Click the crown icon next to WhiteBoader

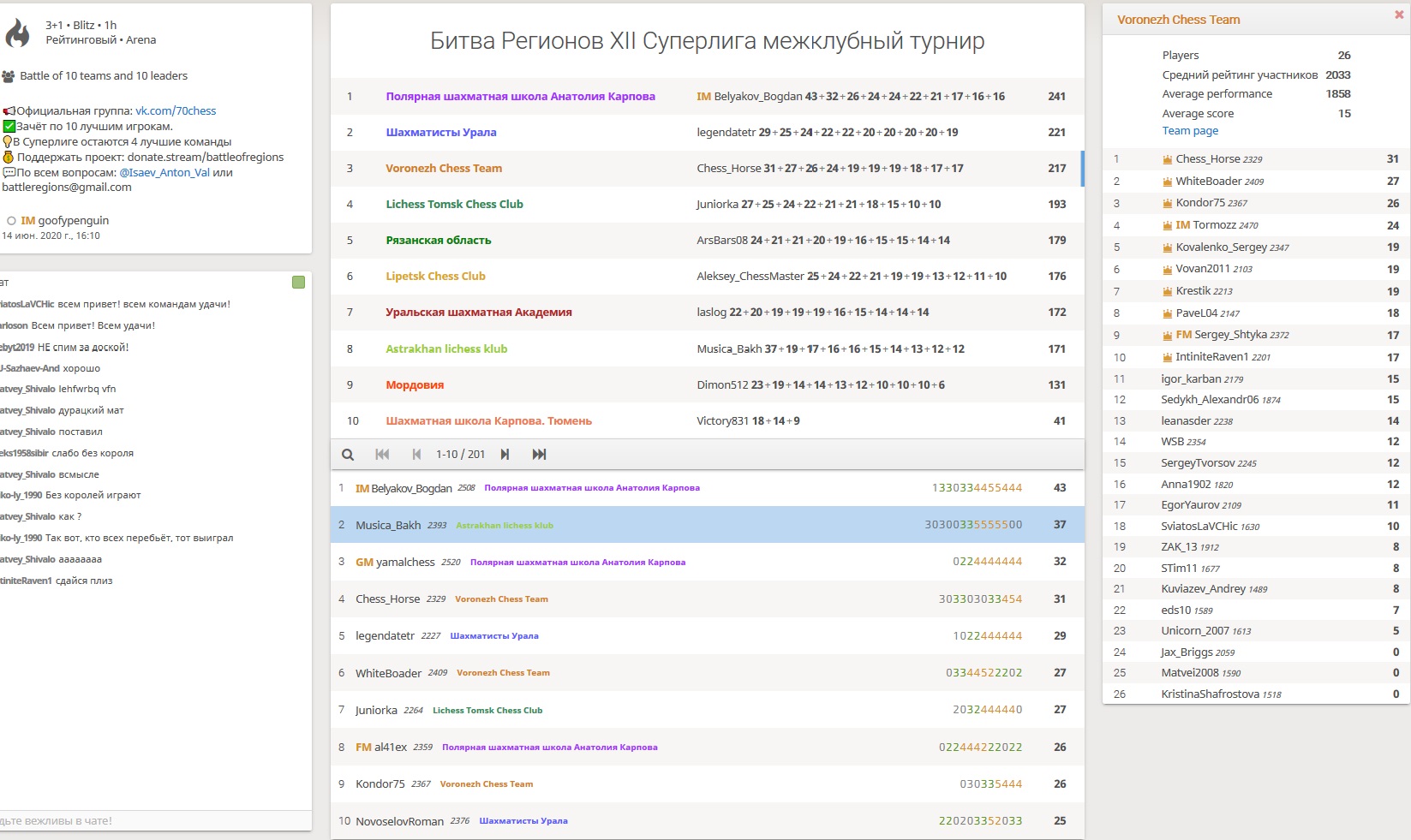[1167, 182]
